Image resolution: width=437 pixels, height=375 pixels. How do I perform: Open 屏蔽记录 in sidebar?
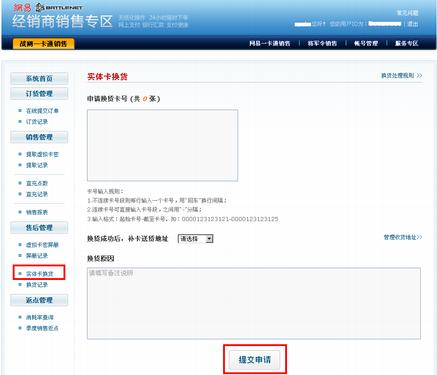tap(37, 256)
